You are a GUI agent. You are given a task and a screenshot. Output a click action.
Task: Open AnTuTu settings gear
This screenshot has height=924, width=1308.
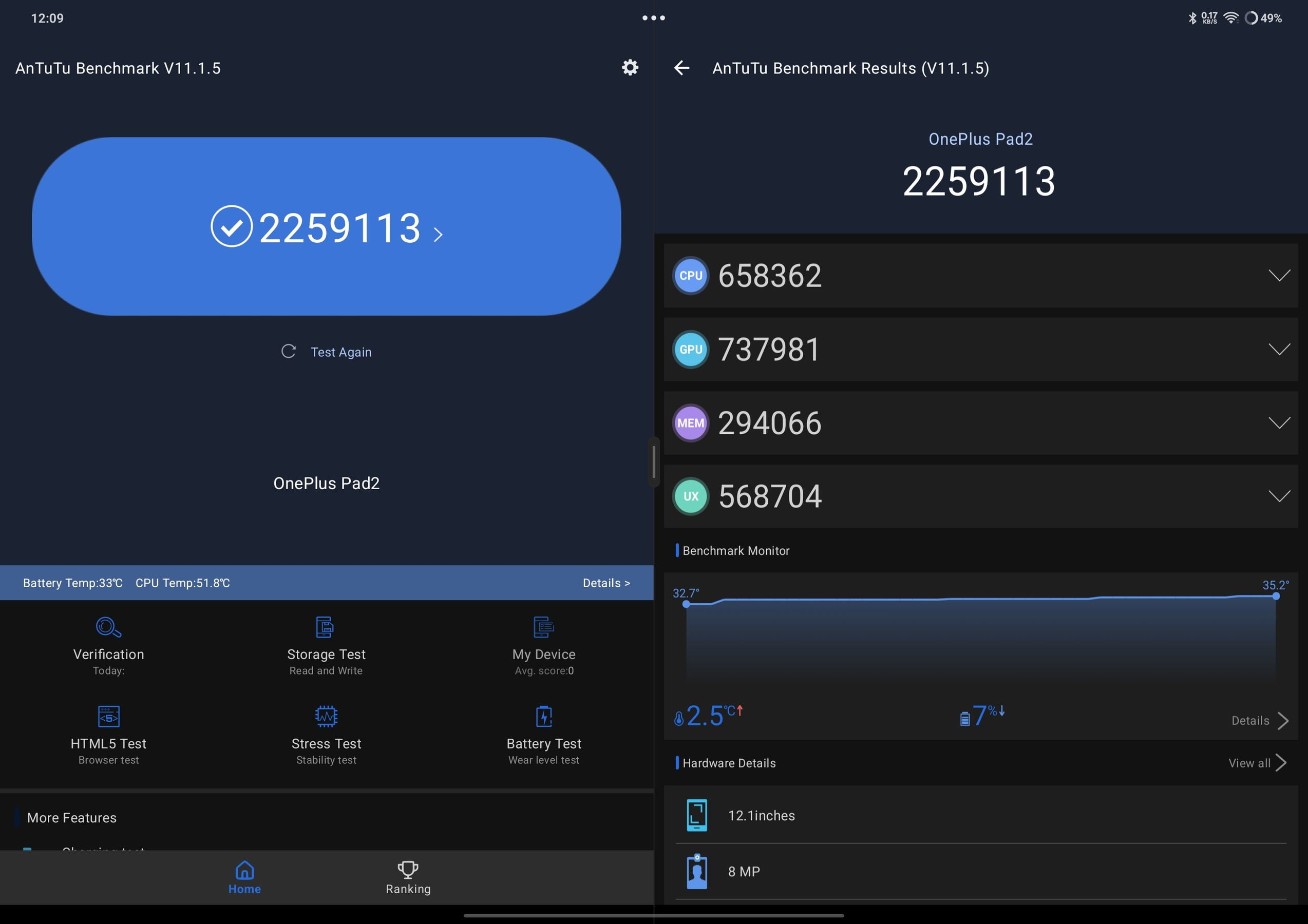[630, 68]
